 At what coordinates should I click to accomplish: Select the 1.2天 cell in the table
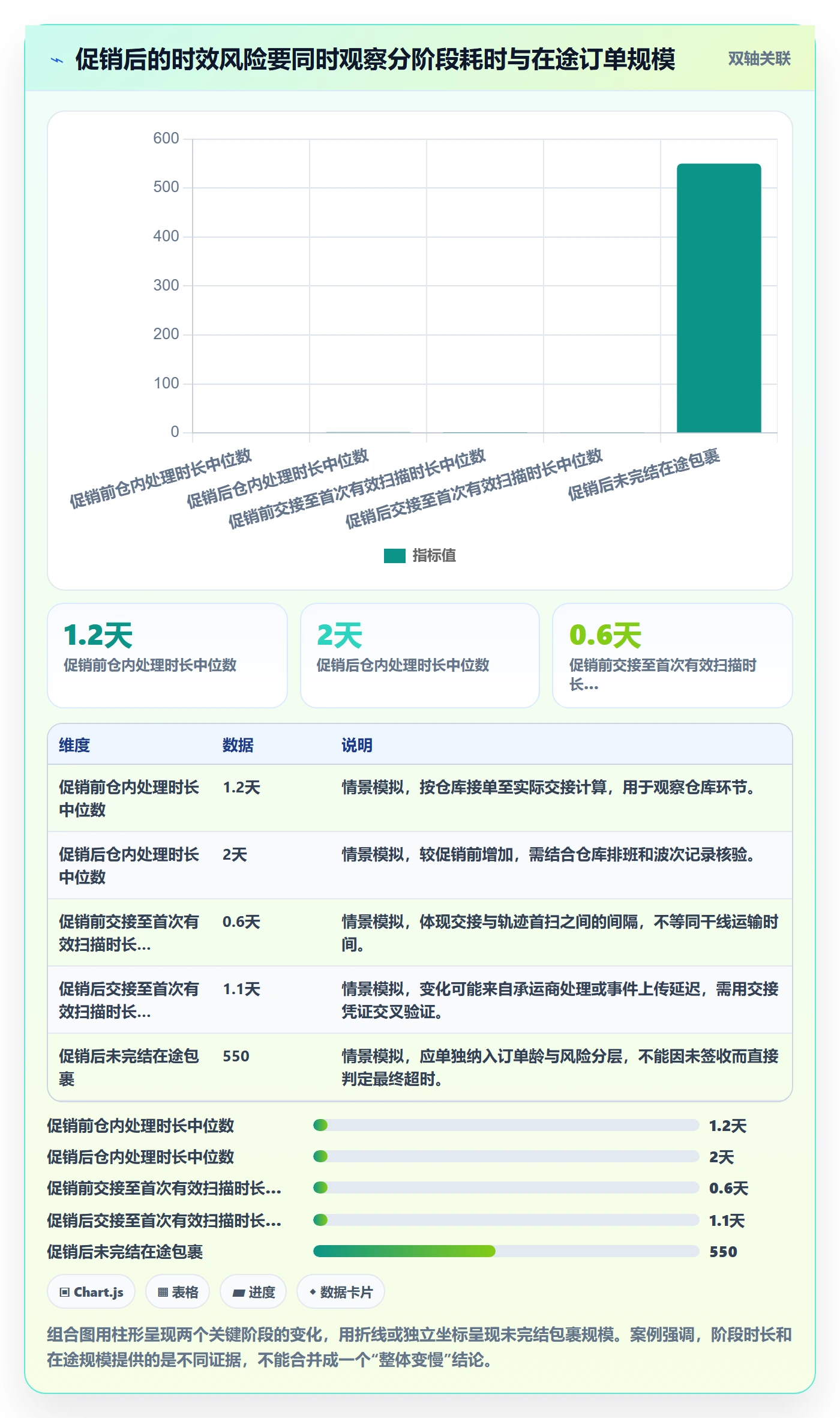click(x=242, y=788)
